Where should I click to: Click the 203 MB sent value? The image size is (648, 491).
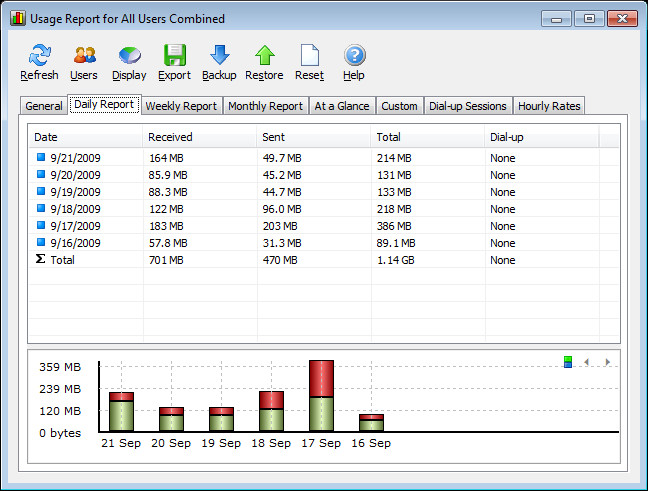click(x=280, y=226)
